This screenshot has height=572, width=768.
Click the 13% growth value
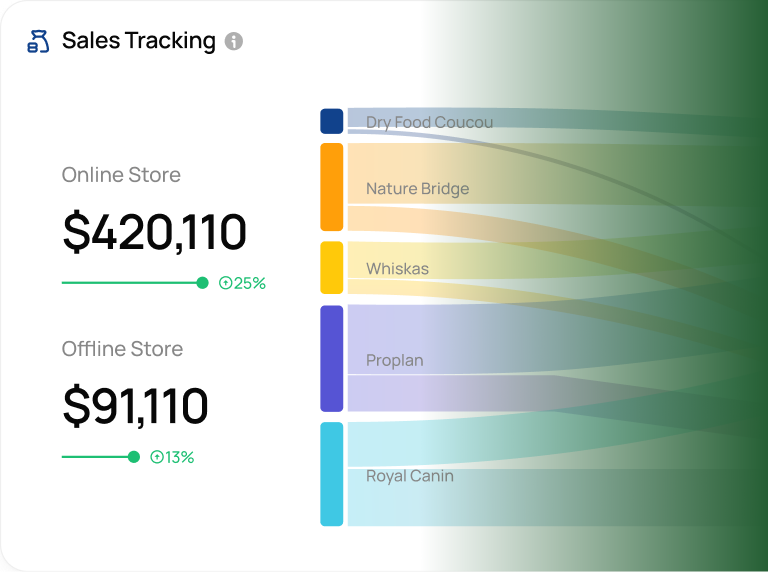[180, 457]
